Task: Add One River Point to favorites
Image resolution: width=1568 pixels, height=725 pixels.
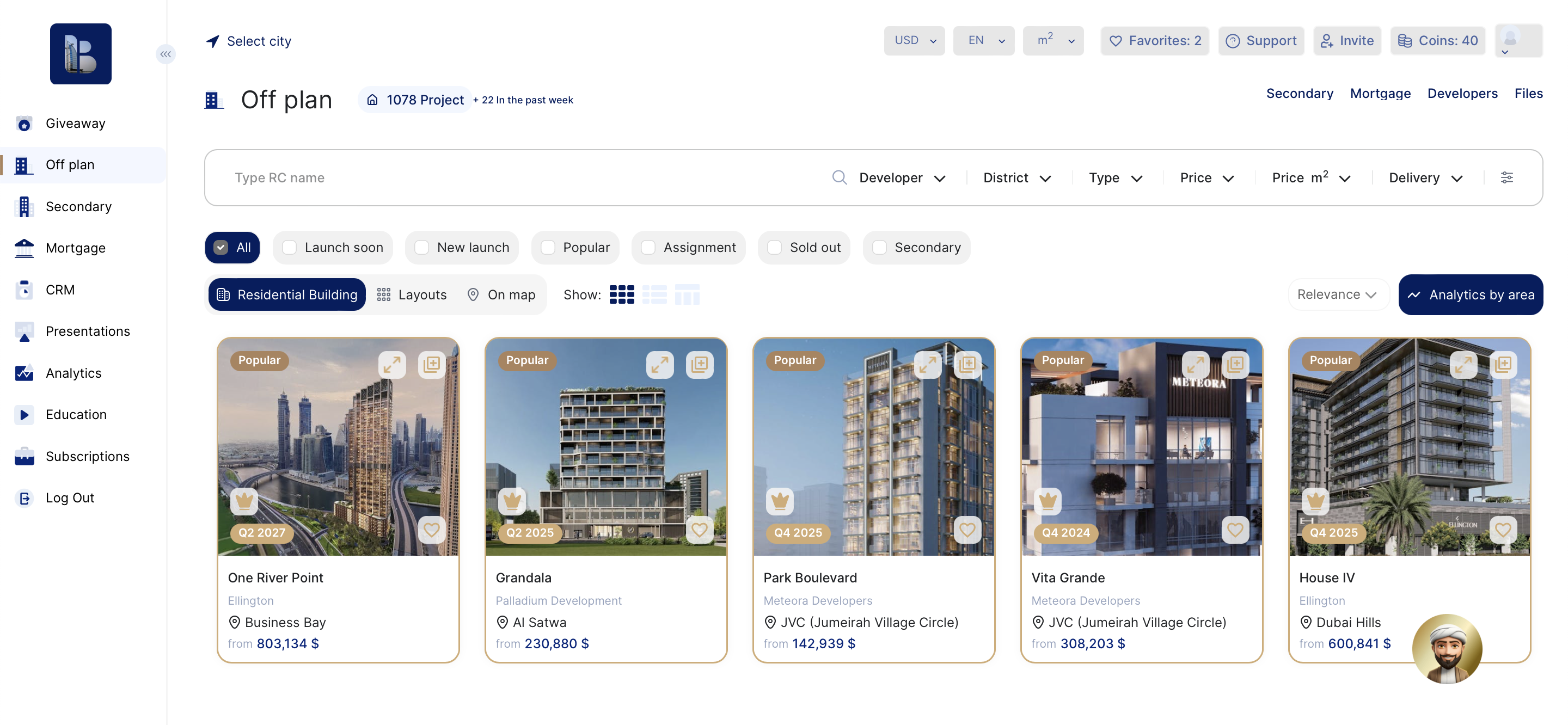Action: click(x=432, y=530)
